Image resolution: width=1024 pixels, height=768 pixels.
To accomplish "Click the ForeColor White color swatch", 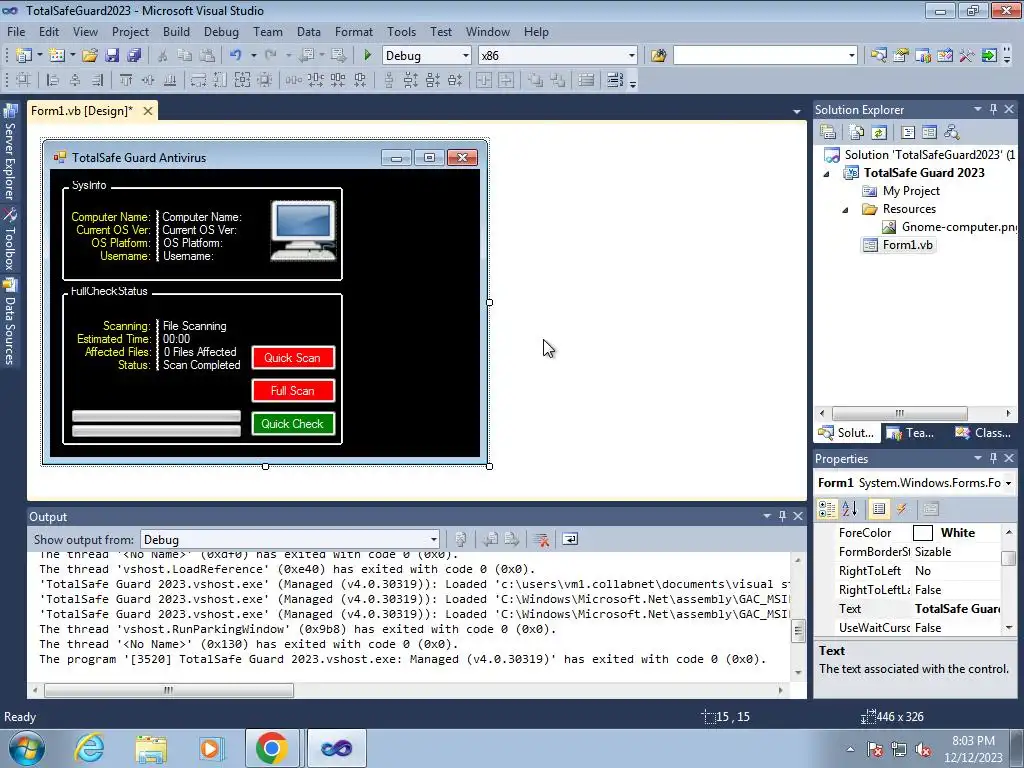I will click(x=922, y=533).
